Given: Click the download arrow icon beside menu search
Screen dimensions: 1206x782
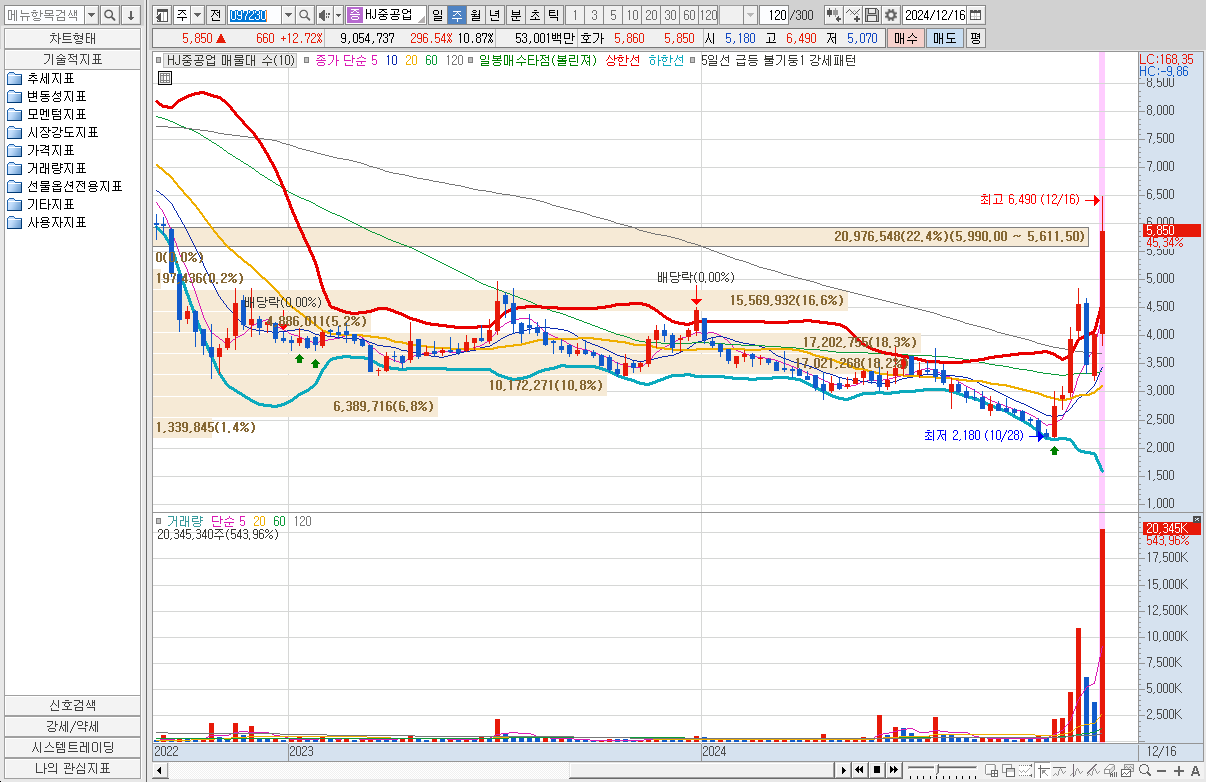Looking at the screenshot, I should (x=130, y=15).
